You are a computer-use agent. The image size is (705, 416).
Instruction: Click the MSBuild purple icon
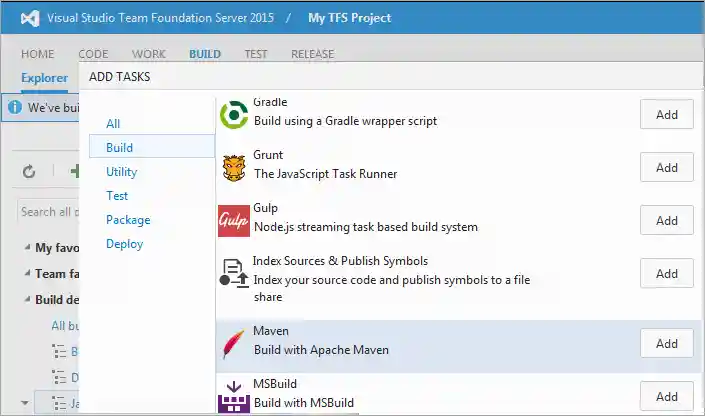[x=234, y=397]
